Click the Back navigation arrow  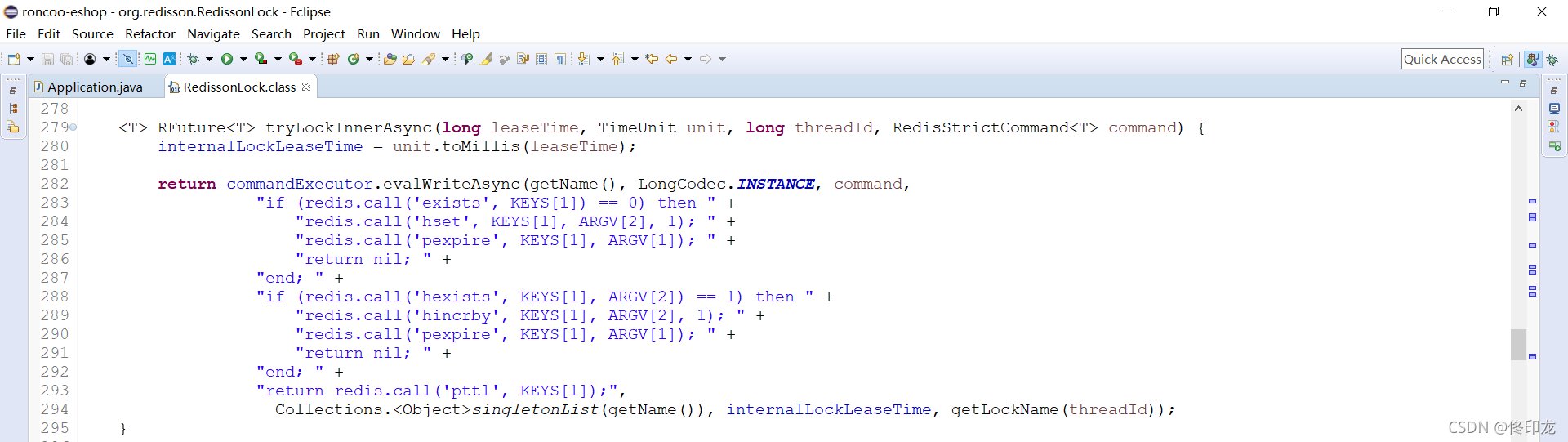tap(670, 59)
